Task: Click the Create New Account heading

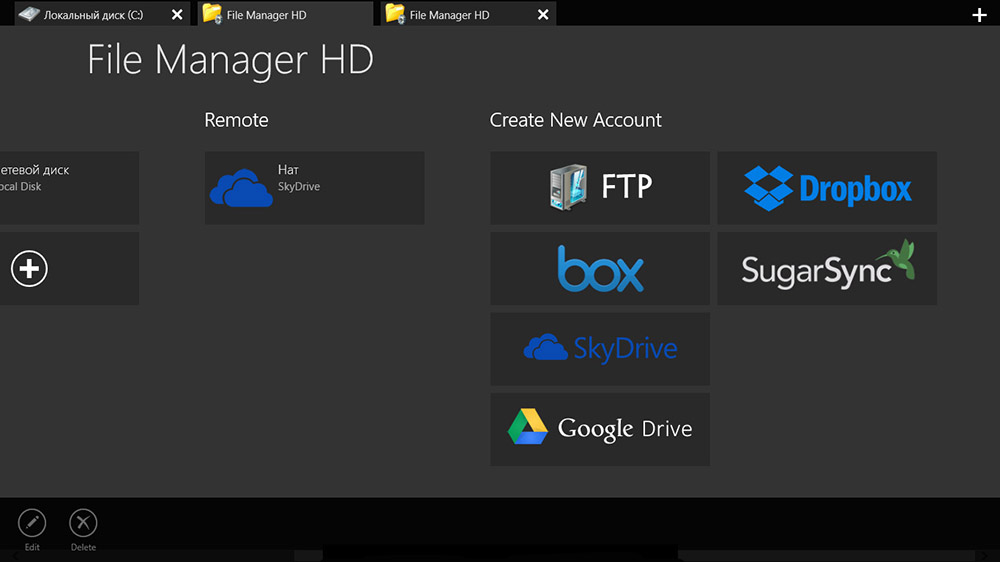Action: pyautogui.click(x=575, y=120)
